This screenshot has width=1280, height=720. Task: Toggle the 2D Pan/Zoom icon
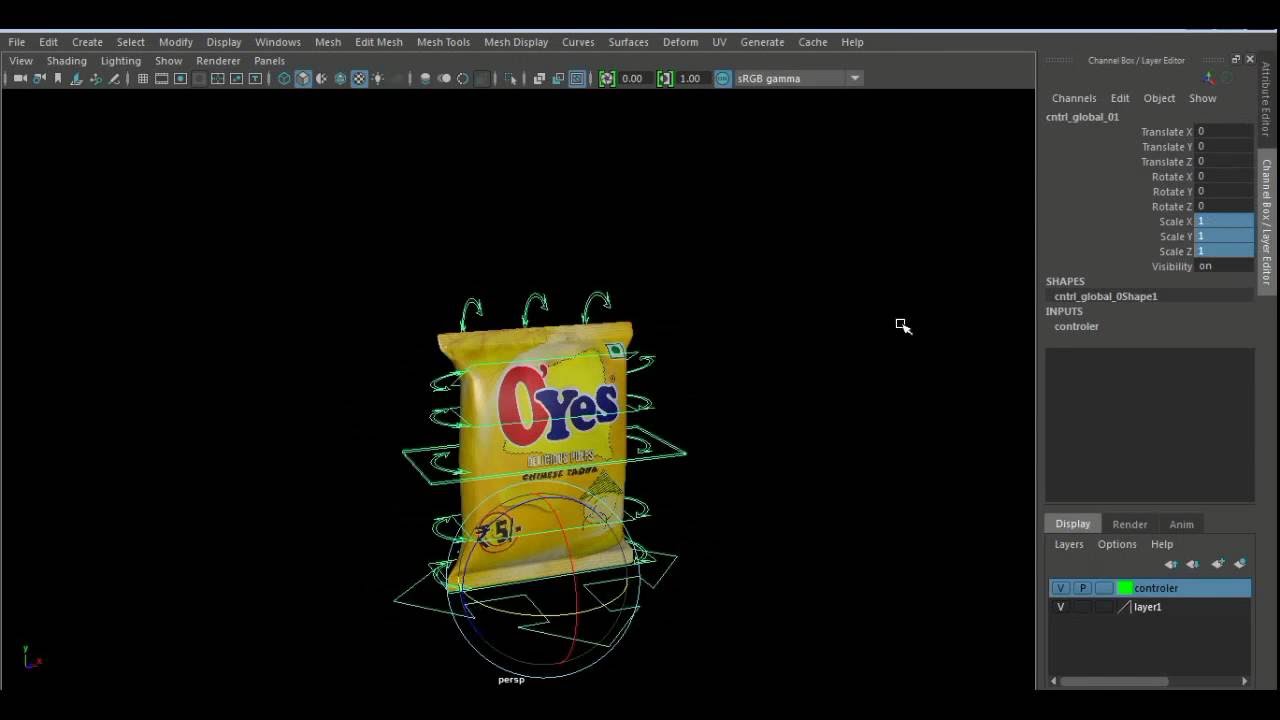[96, 78]
